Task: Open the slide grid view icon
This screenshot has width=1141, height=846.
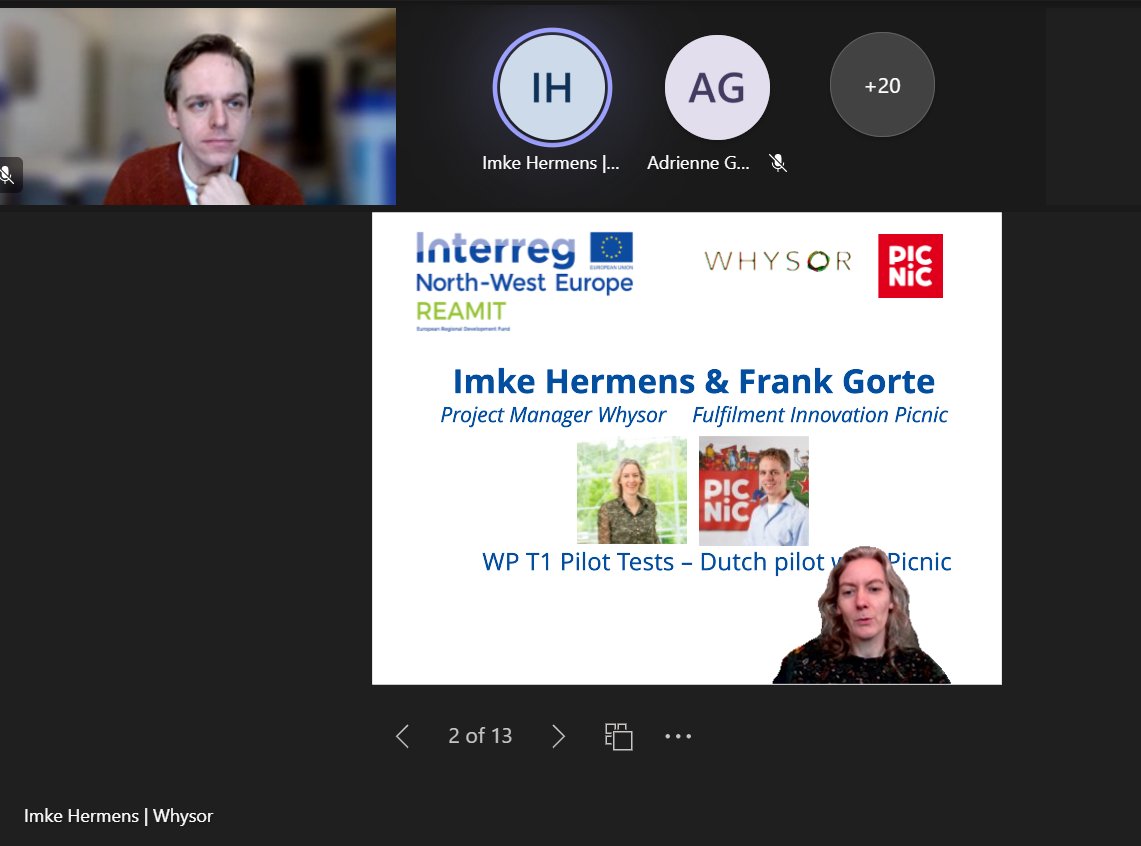Action: pos(619,736)
